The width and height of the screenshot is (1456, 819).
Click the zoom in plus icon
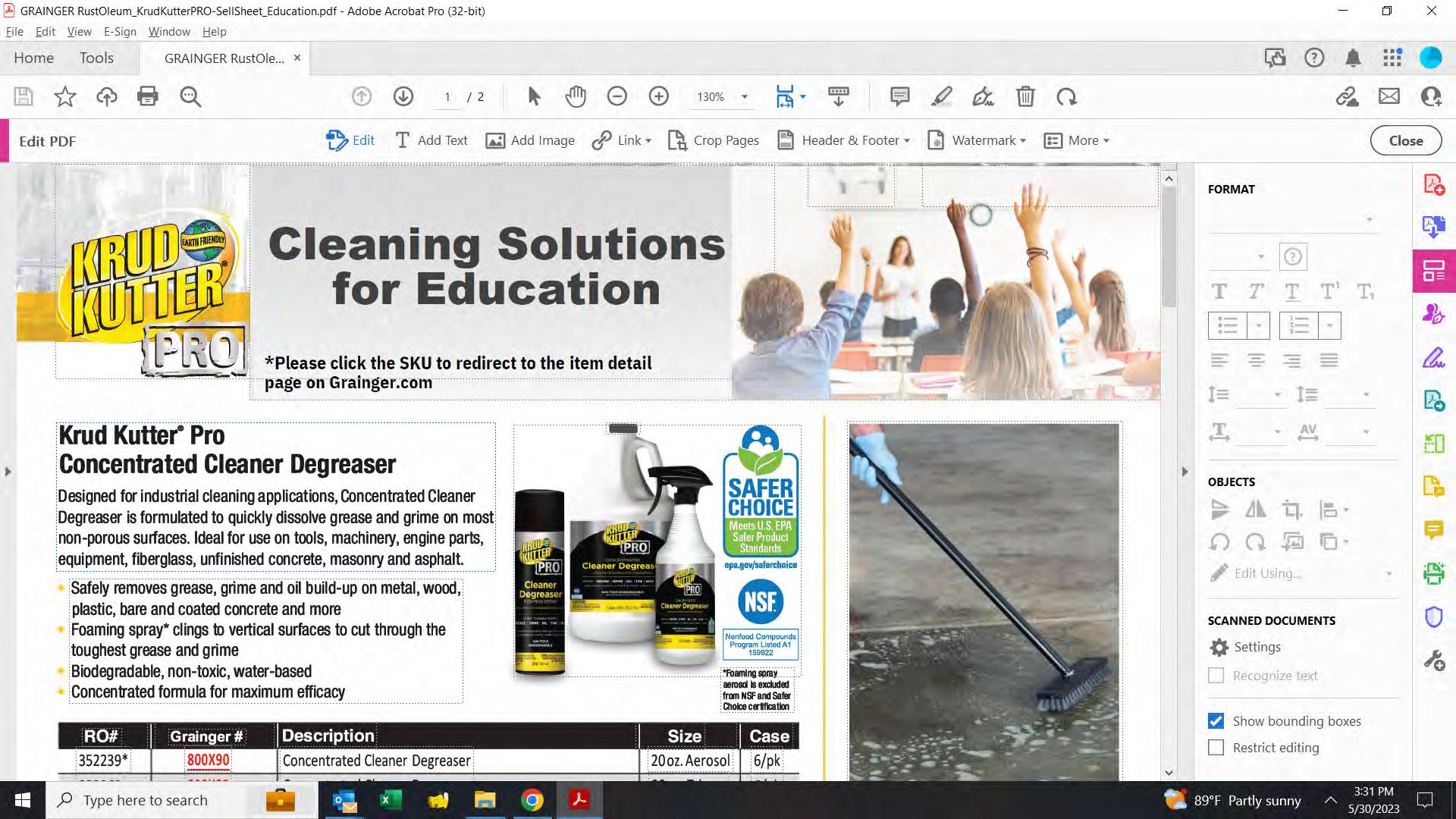[658, 96]
